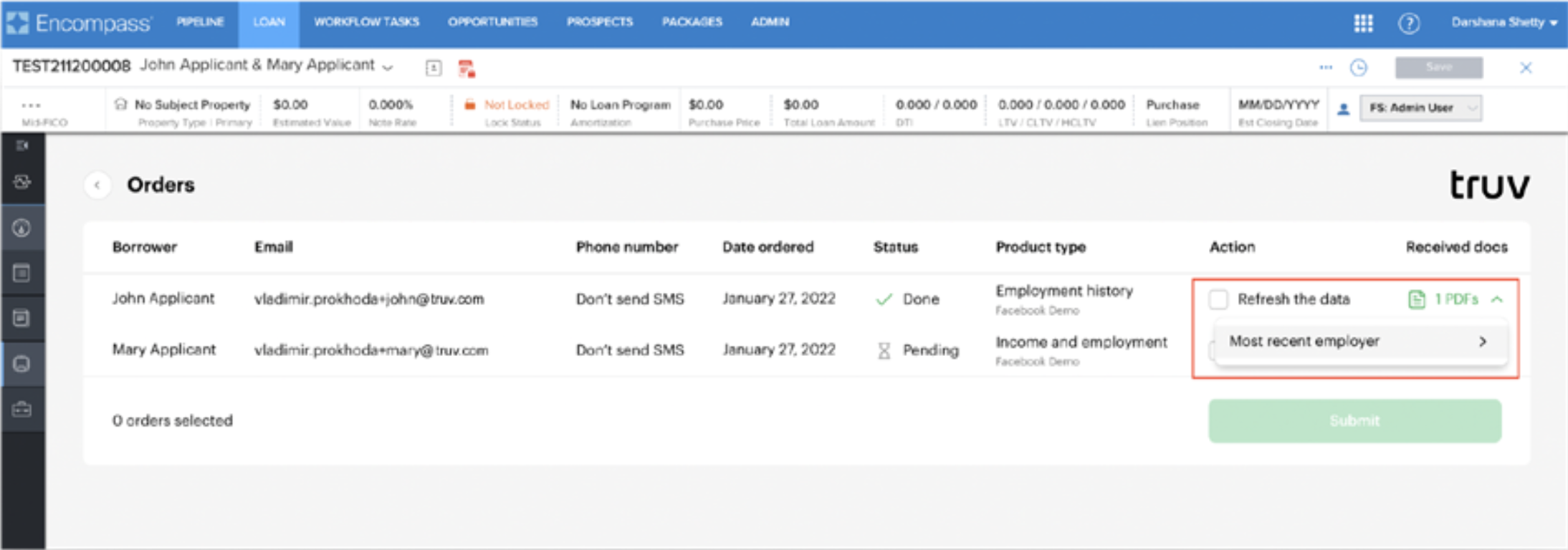
Task: Click the green PDF document icon
Action: point(1416,299)
